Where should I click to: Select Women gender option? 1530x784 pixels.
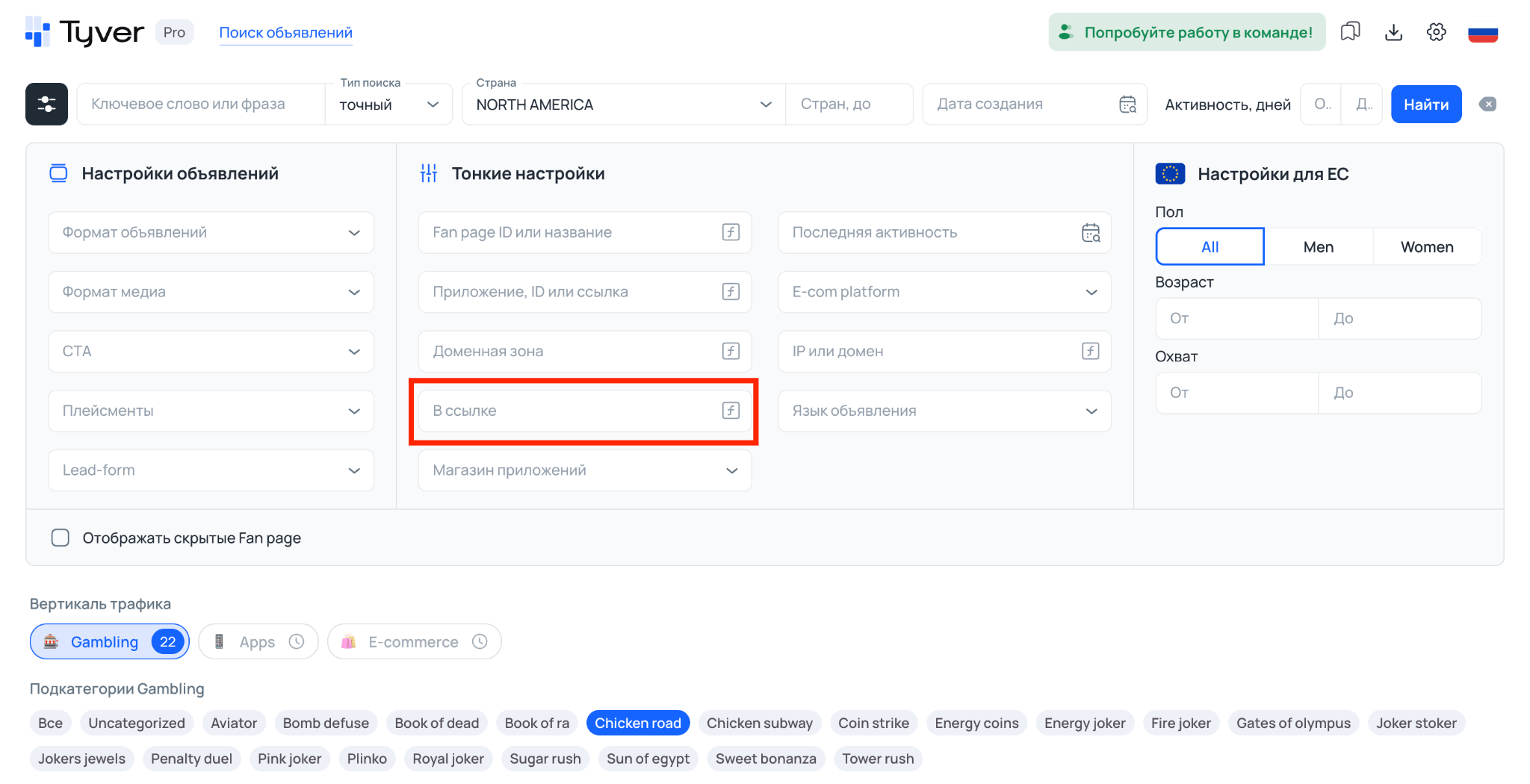[1426, 246]
